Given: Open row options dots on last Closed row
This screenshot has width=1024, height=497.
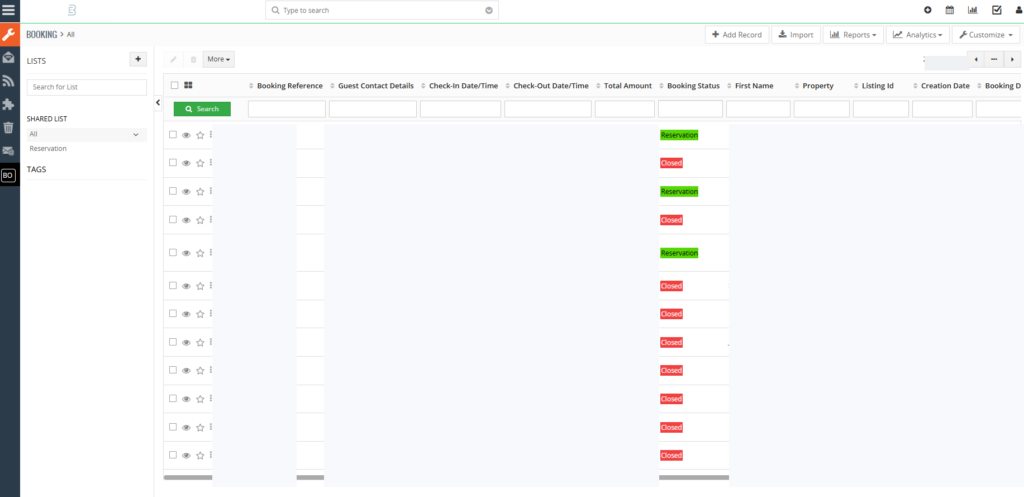Looking at the screenshot, I should click(x=211, y=455).
